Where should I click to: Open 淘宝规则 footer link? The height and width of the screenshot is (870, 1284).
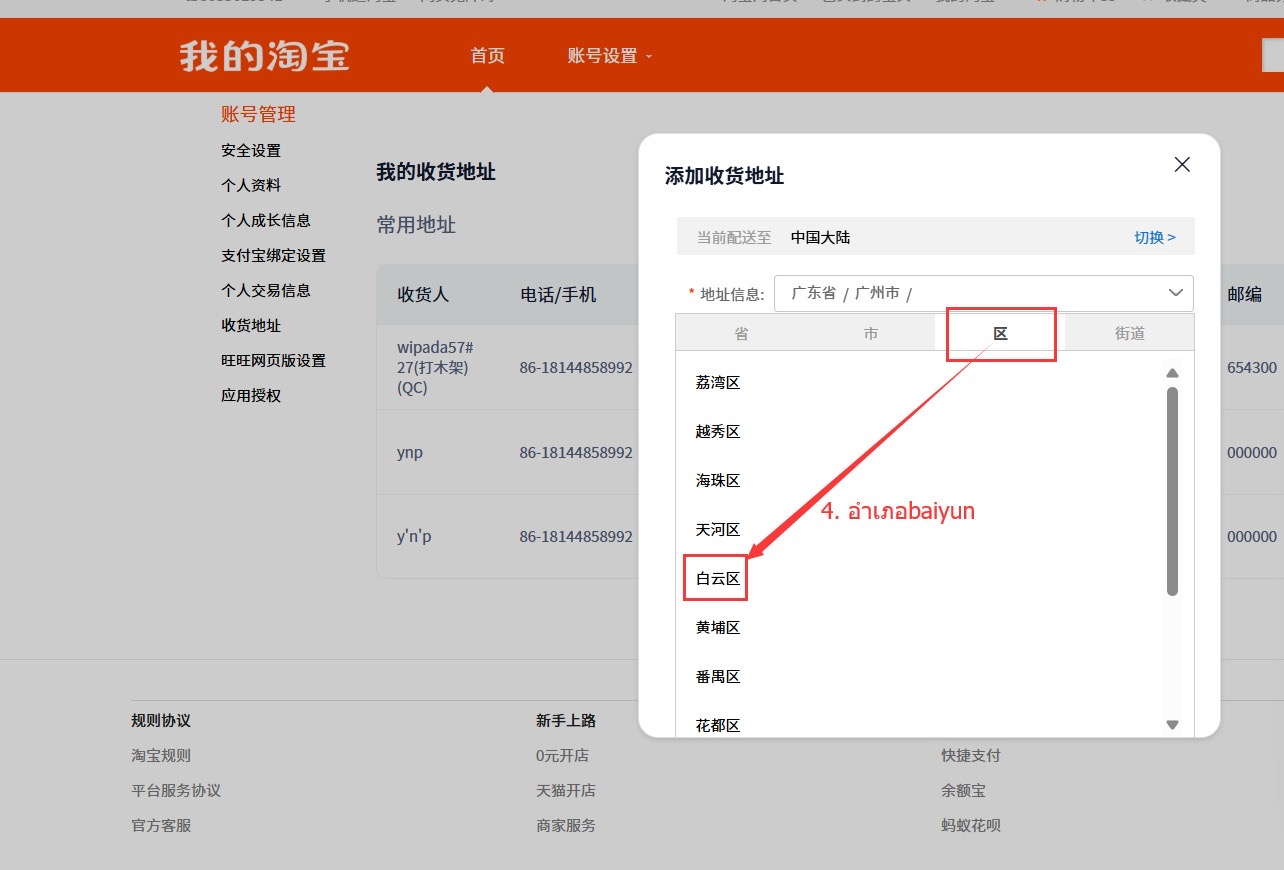(161, 755)
